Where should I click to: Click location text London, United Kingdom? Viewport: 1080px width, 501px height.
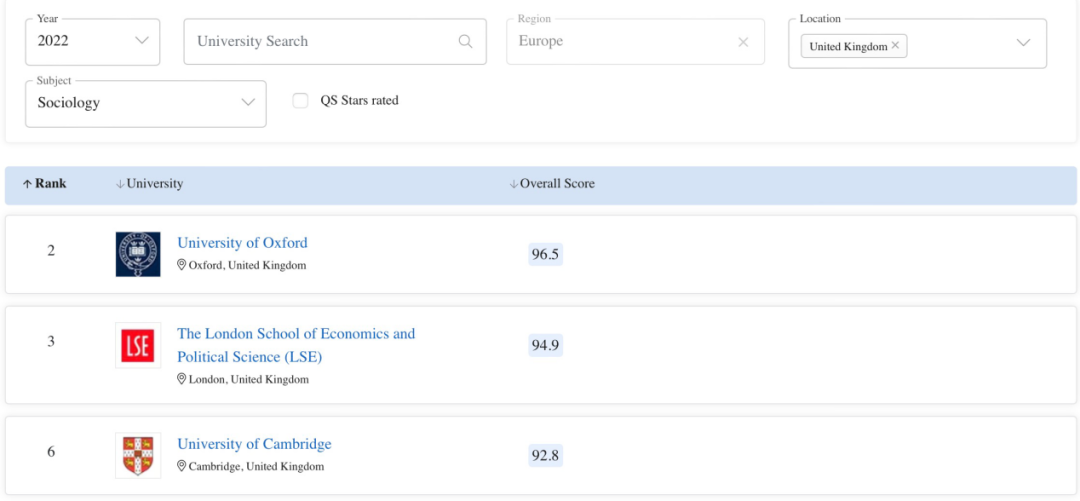coord(249,380)
